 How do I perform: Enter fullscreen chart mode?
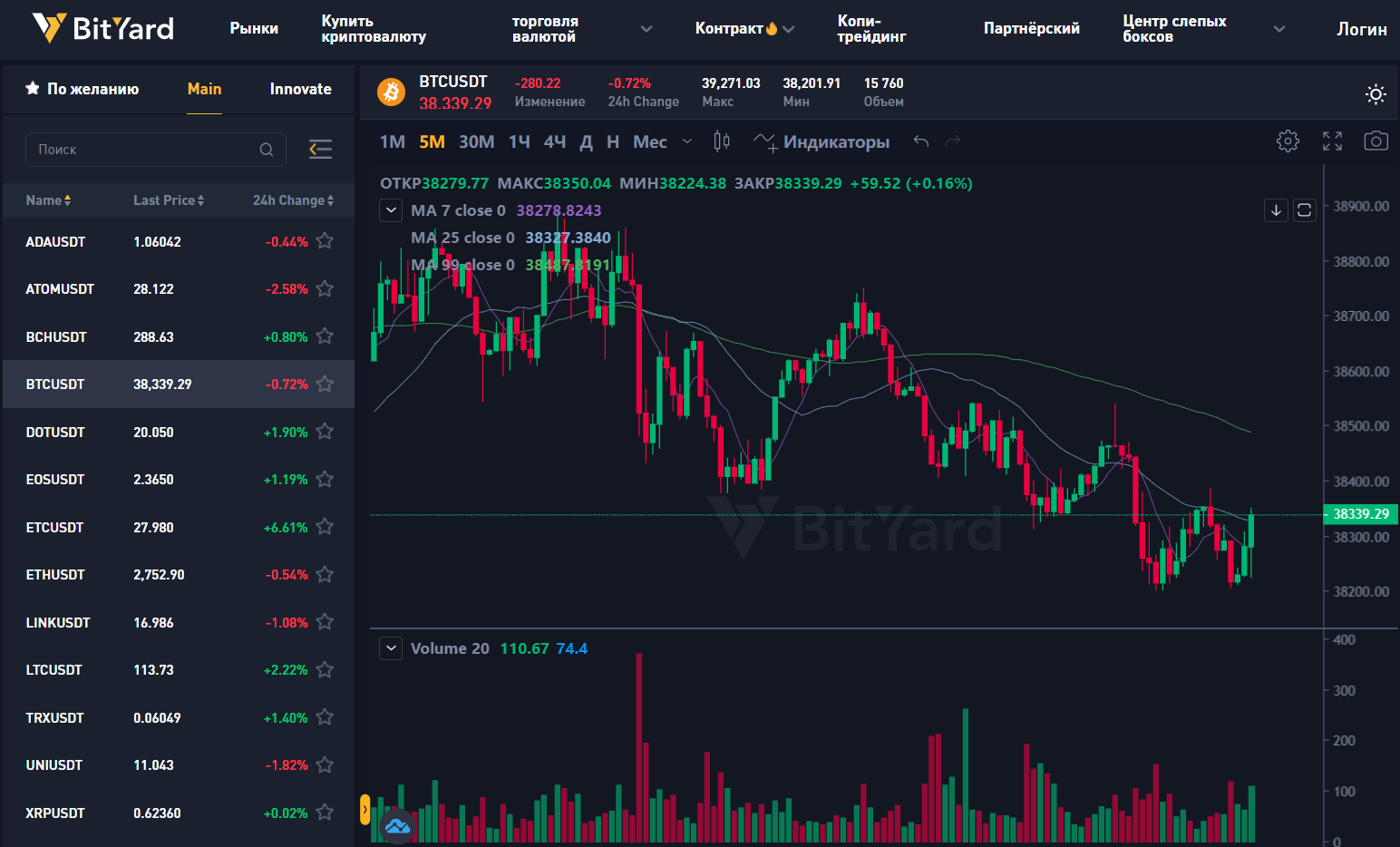[1332, 141]
